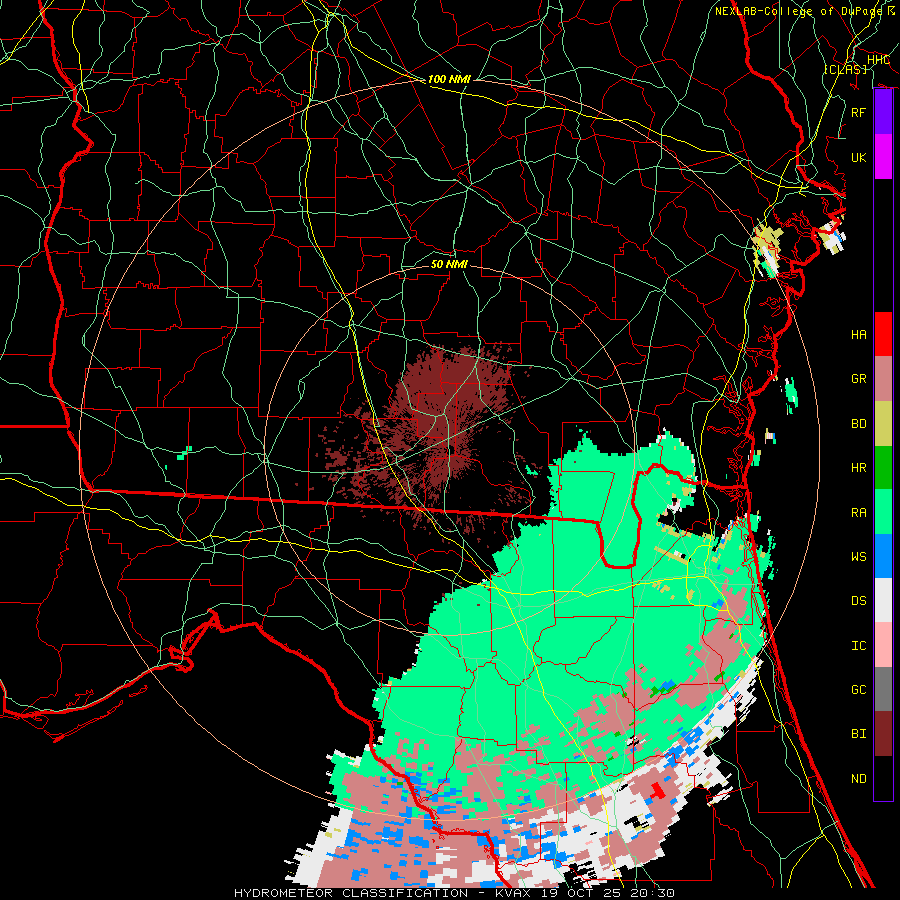The height and width of the screenshot is (900, 900).
Task: Select the GC gray legend swatch
Action: (x=883, y=689)
